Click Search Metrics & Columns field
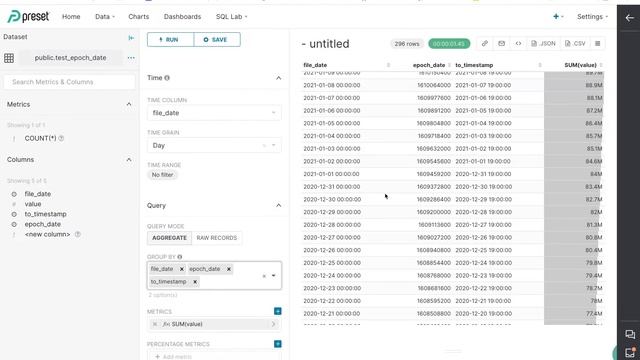Viewport: 640px width, 360px height. pyautogui.click(x=69, y=82)
